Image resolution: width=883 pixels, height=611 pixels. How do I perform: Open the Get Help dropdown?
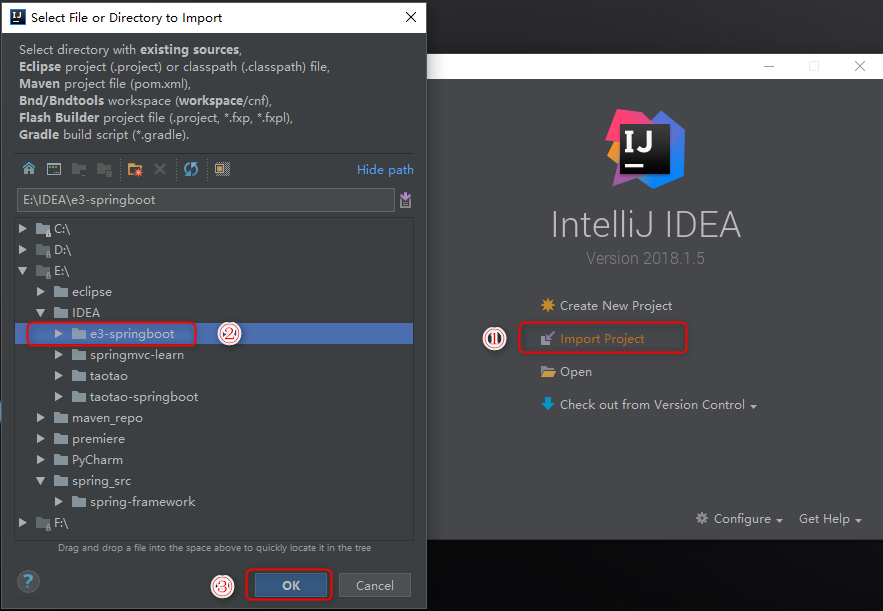tap(830, 519)
